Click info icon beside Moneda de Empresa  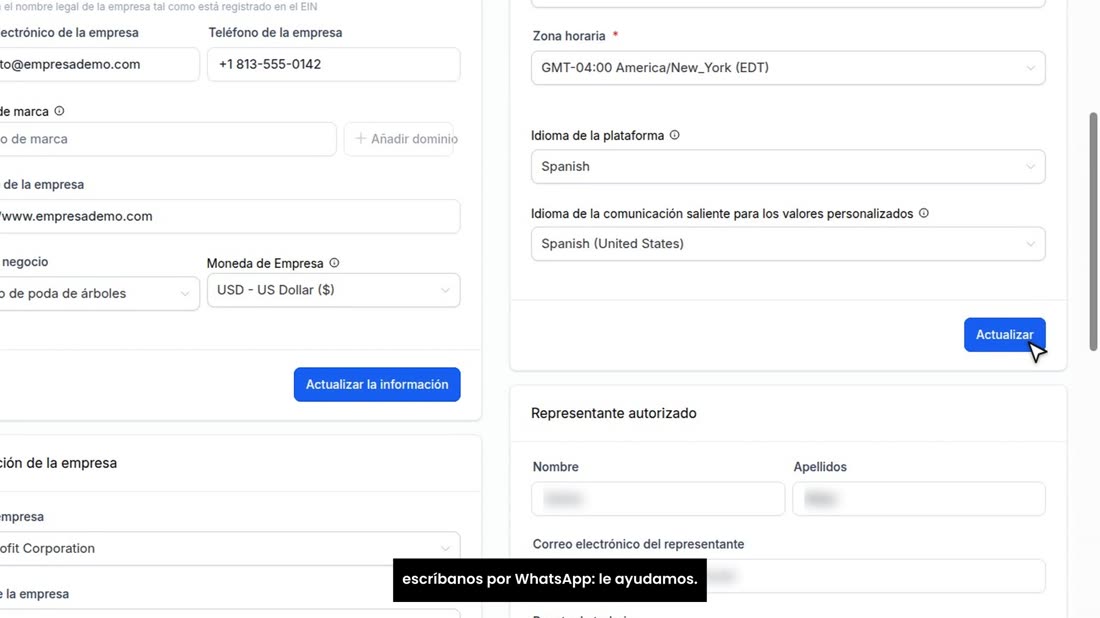334,262
